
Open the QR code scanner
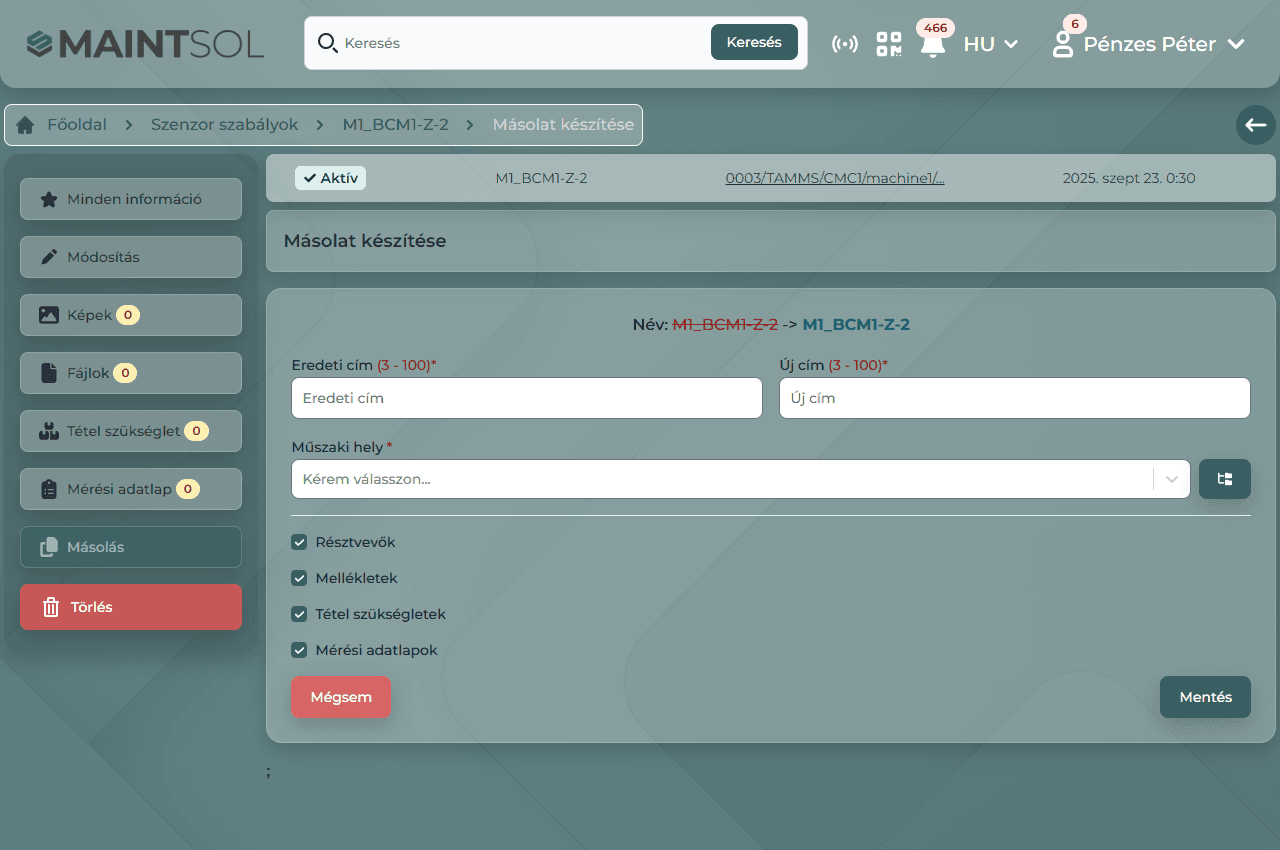[x=889, y=44]
